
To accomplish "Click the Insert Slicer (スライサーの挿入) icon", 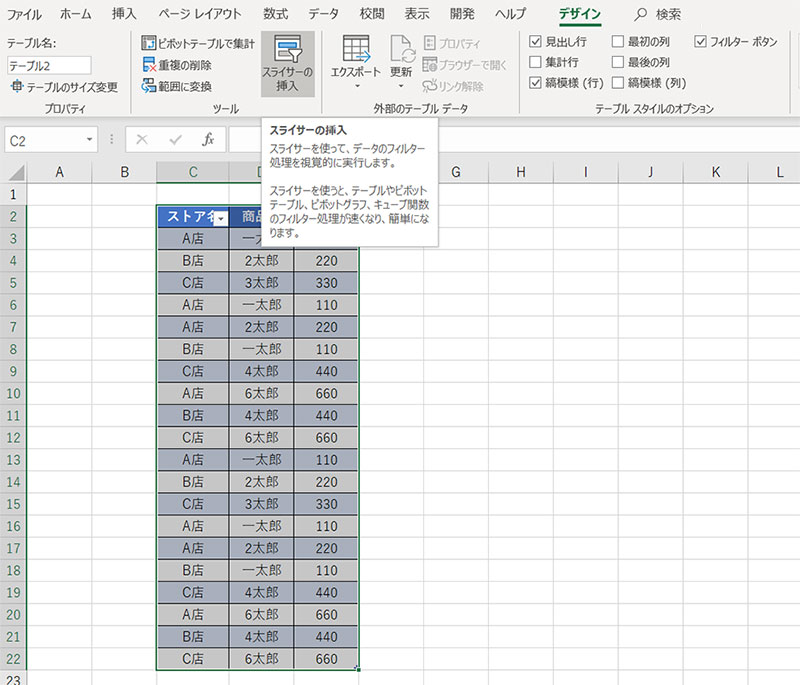I will click(x=287, y=52).
